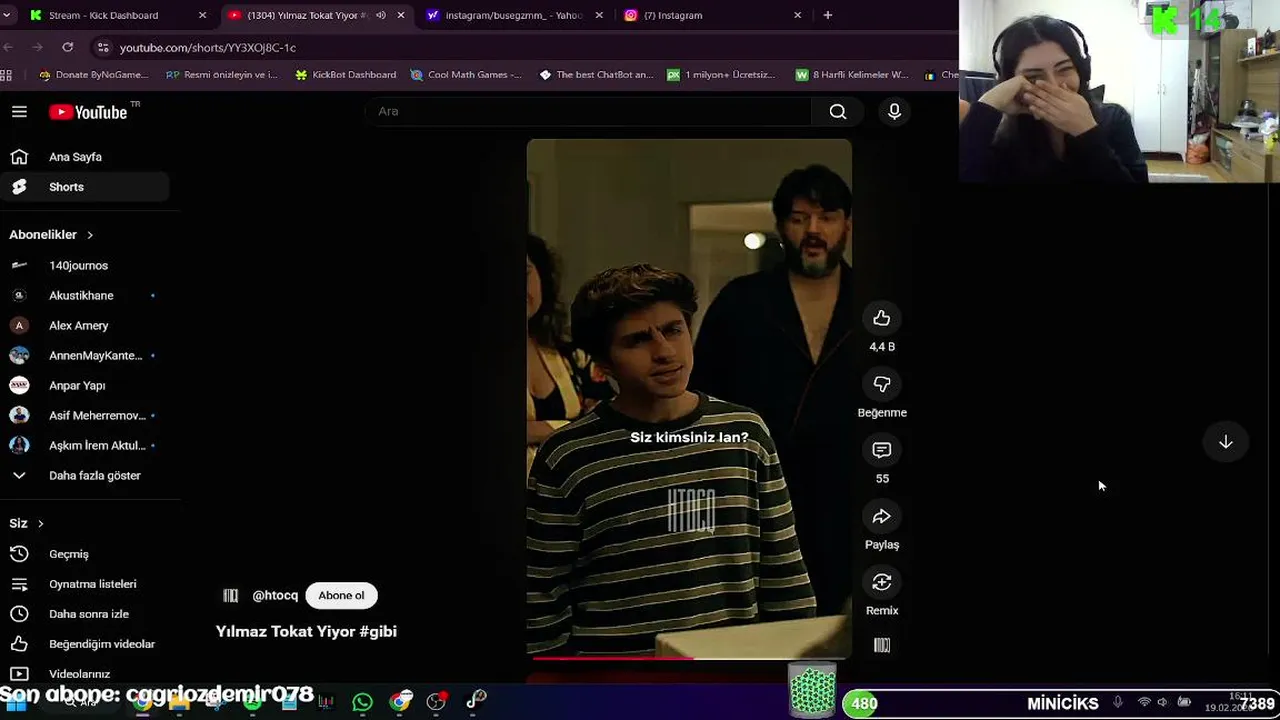Open Beğendiğim videolar list

pos(85,644)
